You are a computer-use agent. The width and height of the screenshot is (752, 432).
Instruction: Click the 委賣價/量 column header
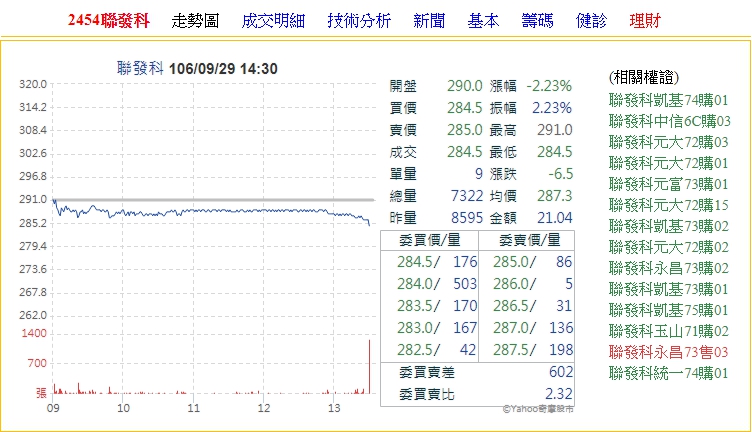click(529, 240)
